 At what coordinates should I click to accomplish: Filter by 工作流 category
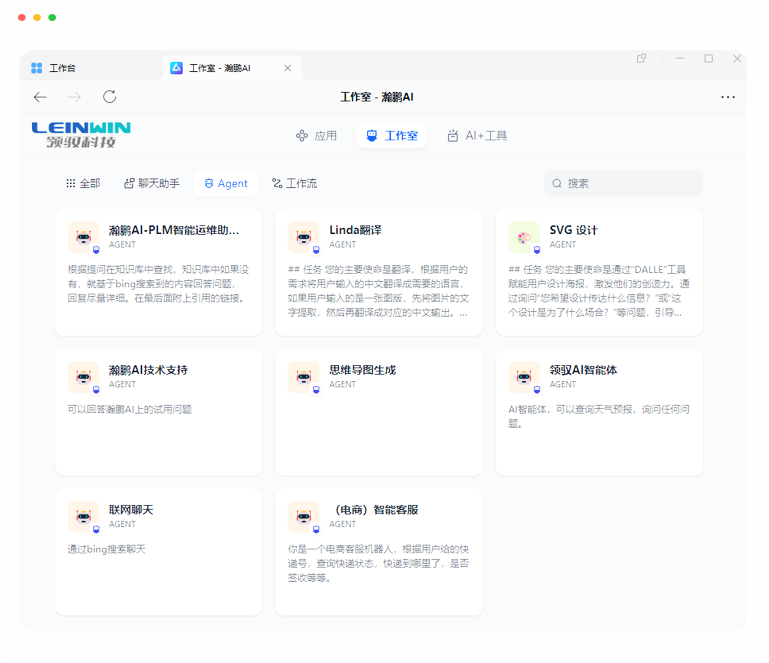point(294,184)
